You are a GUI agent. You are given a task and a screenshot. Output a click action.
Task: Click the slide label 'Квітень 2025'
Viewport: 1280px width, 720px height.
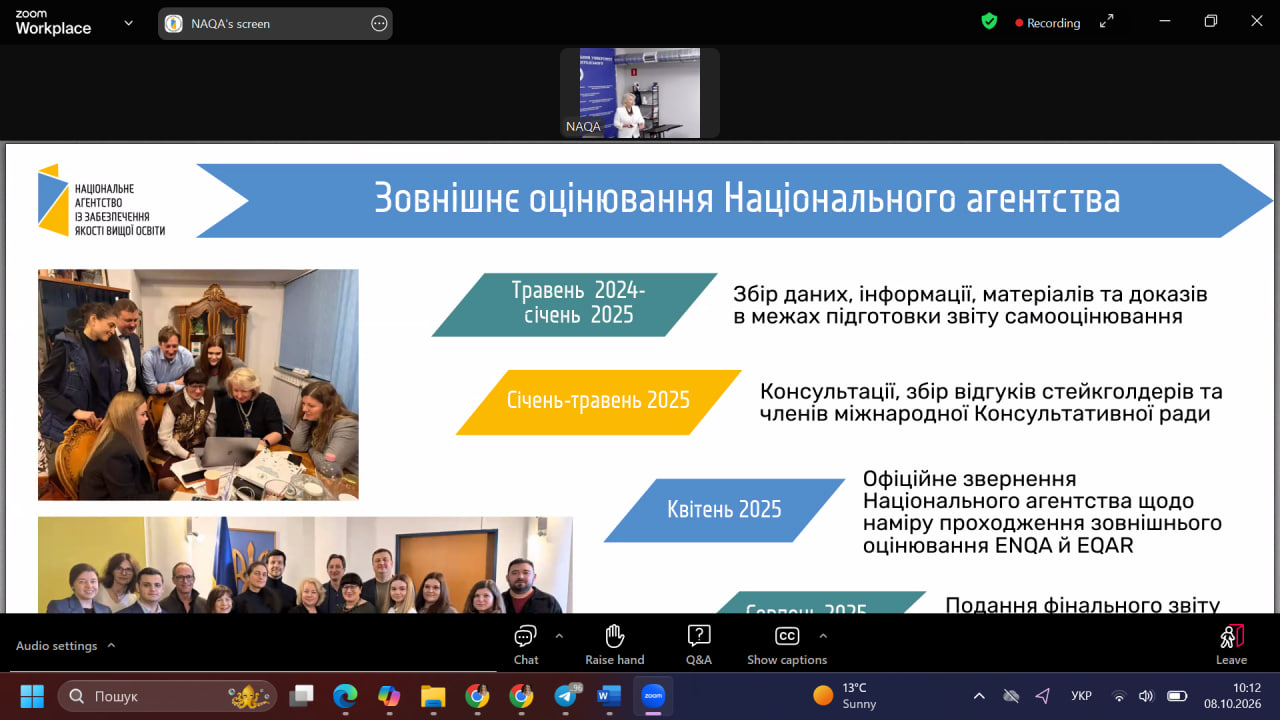724,510
